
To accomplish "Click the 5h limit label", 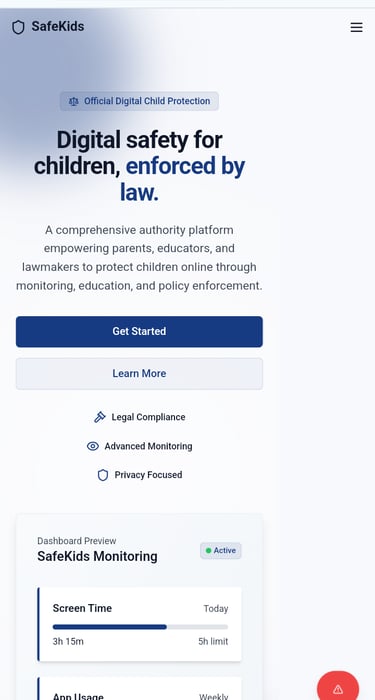I will coord(213,642).
